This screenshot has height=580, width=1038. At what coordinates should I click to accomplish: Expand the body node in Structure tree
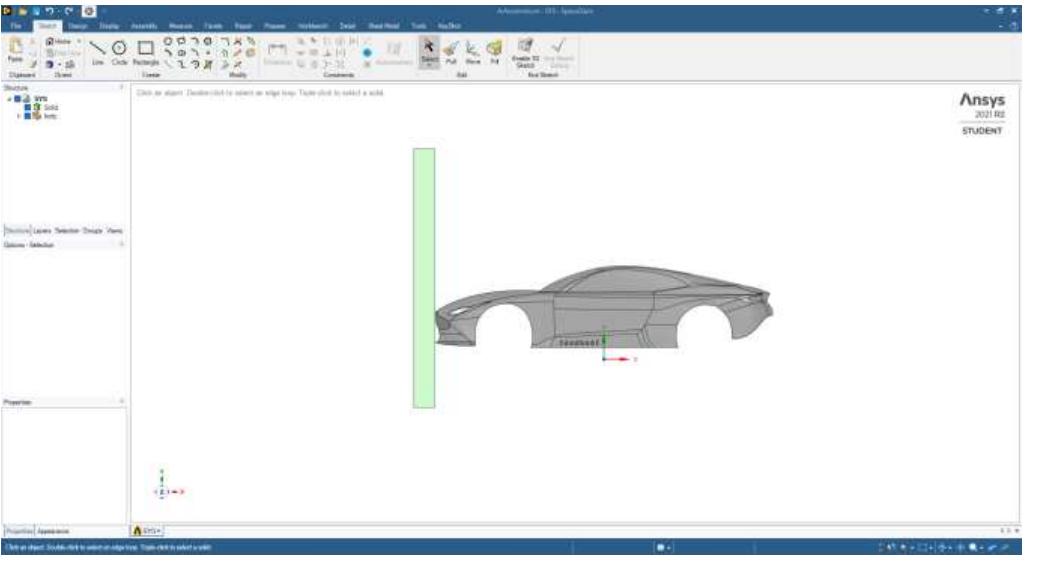[x=16, y=115]
